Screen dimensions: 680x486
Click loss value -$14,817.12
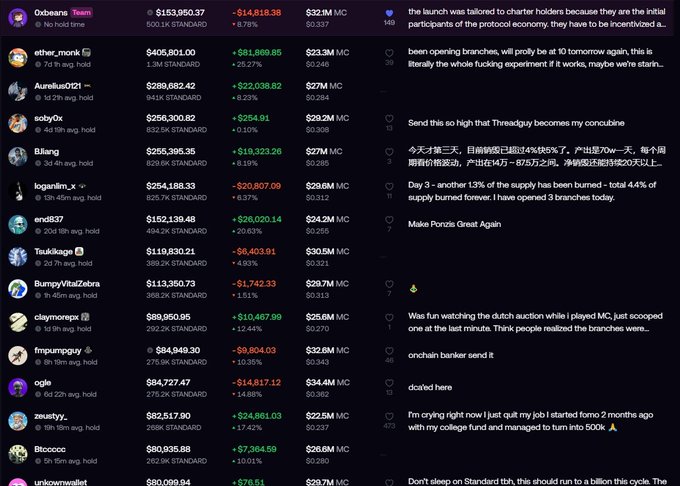click(256, 382)
